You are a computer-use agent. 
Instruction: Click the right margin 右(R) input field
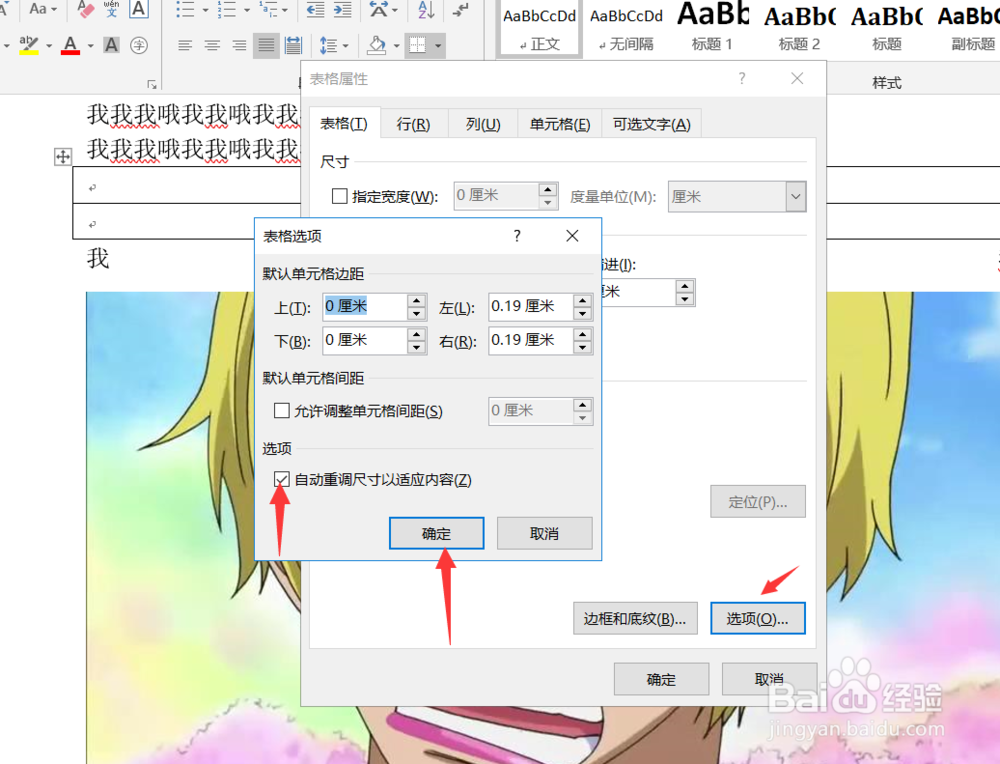point(531,341)
